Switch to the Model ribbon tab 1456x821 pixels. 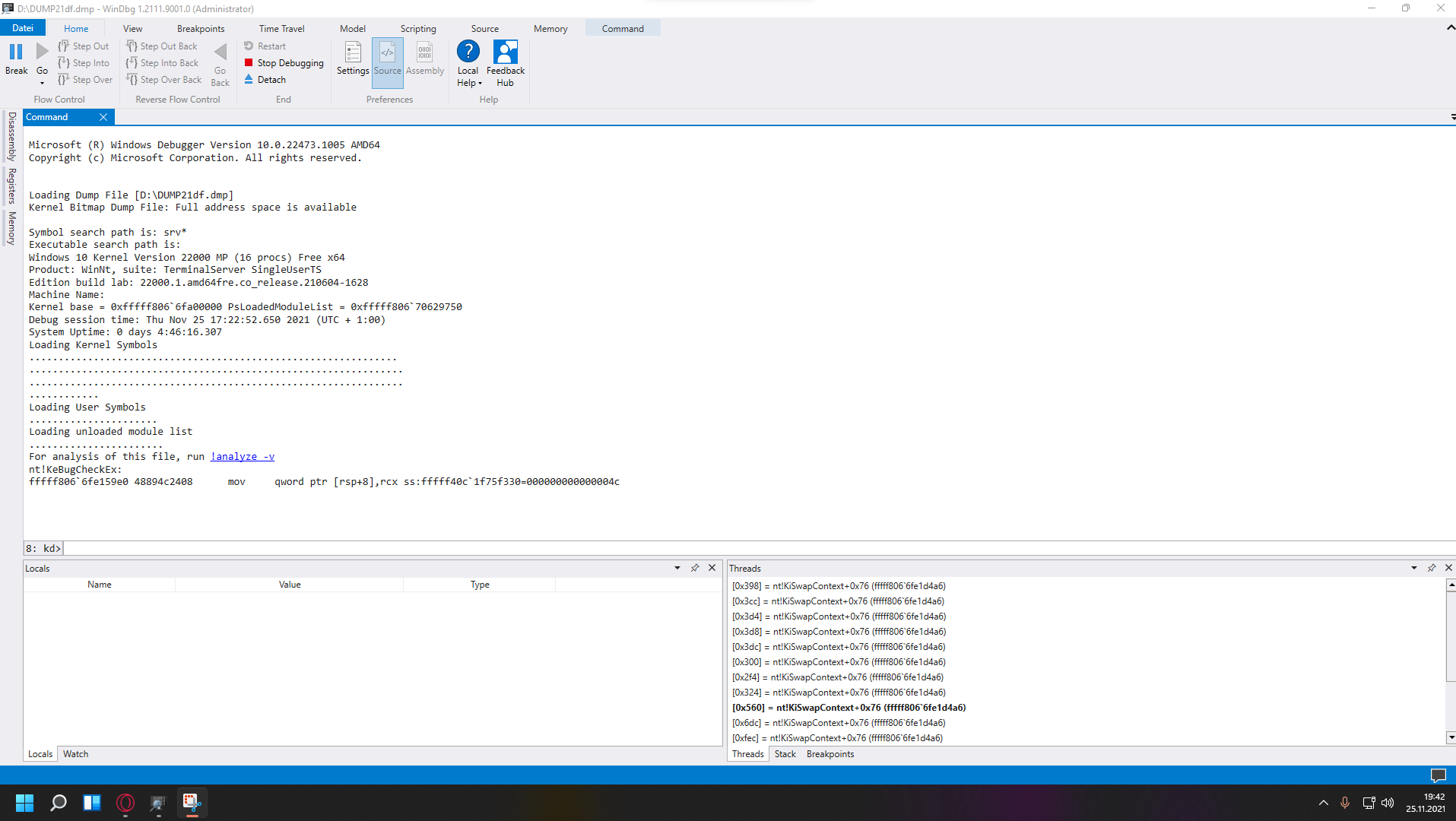353,29
